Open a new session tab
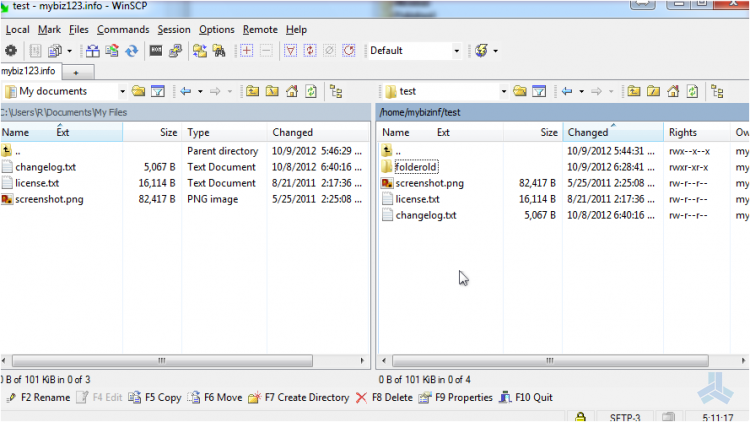Image resolution: width=750 pixels, height=422 pixels. pos(77,73)
